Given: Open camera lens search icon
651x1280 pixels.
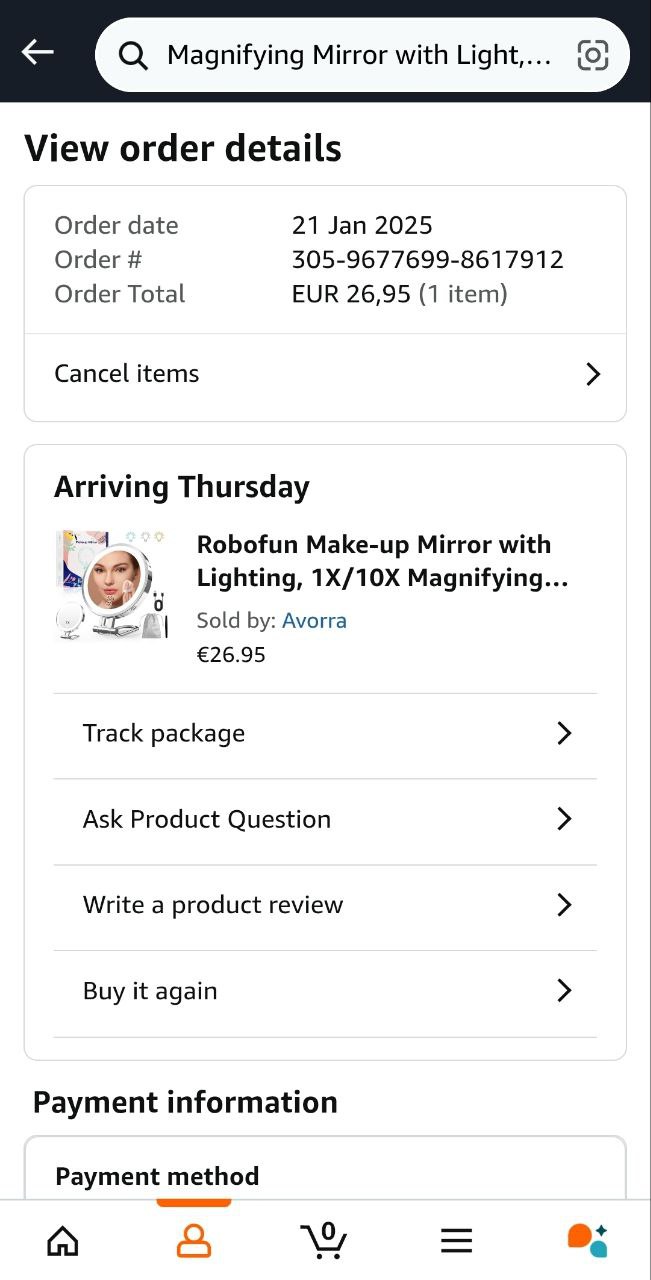Looking at the screenshot, I should click(593, 55).
